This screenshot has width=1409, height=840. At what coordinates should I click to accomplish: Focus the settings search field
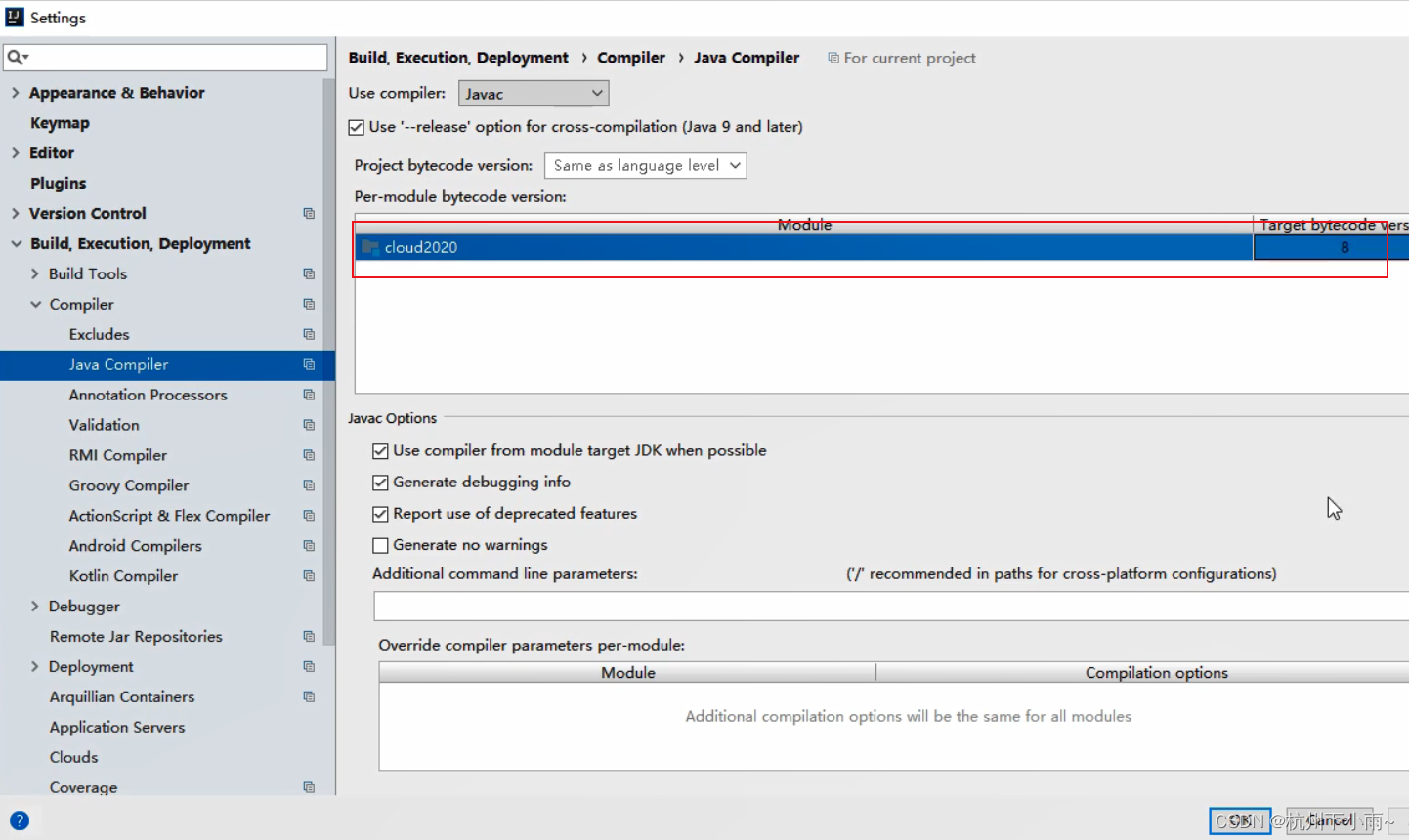[x=165, y=58]
